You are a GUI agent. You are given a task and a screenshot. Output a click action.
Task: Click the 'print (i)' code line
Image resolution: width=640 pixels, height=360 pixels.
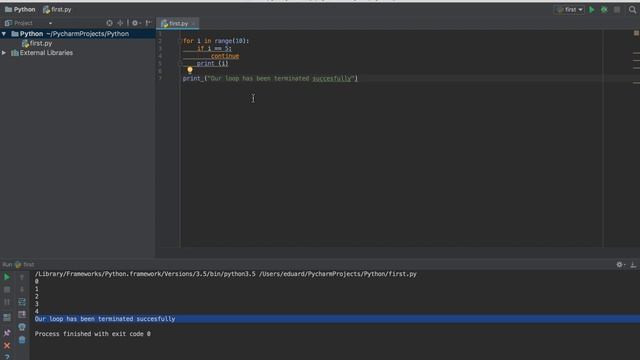click(x=212, y=63)
